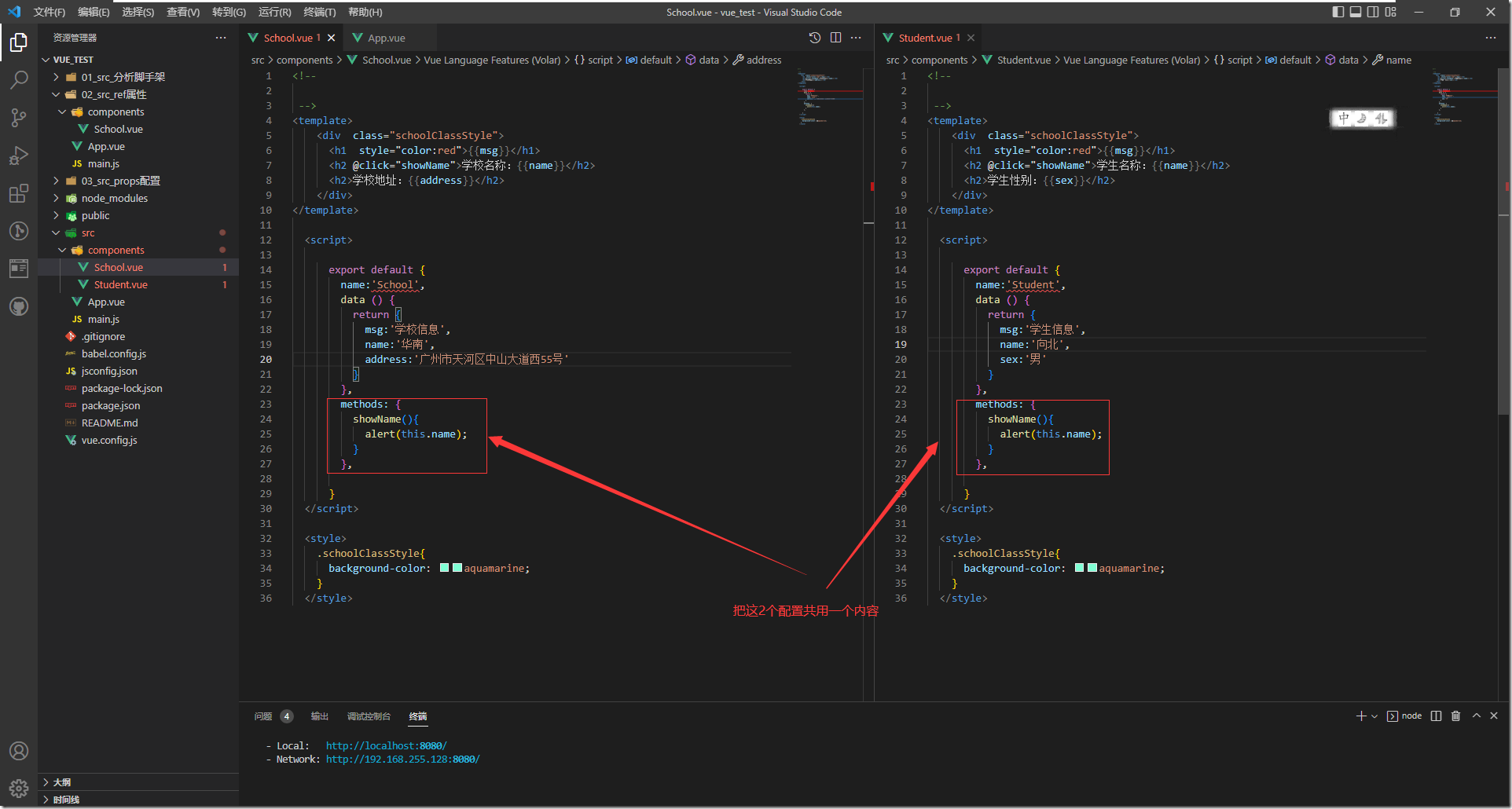The height and width of the screenshot is (809, 1512).
Task: Open the Extensions view
Action: coord(19,193)
